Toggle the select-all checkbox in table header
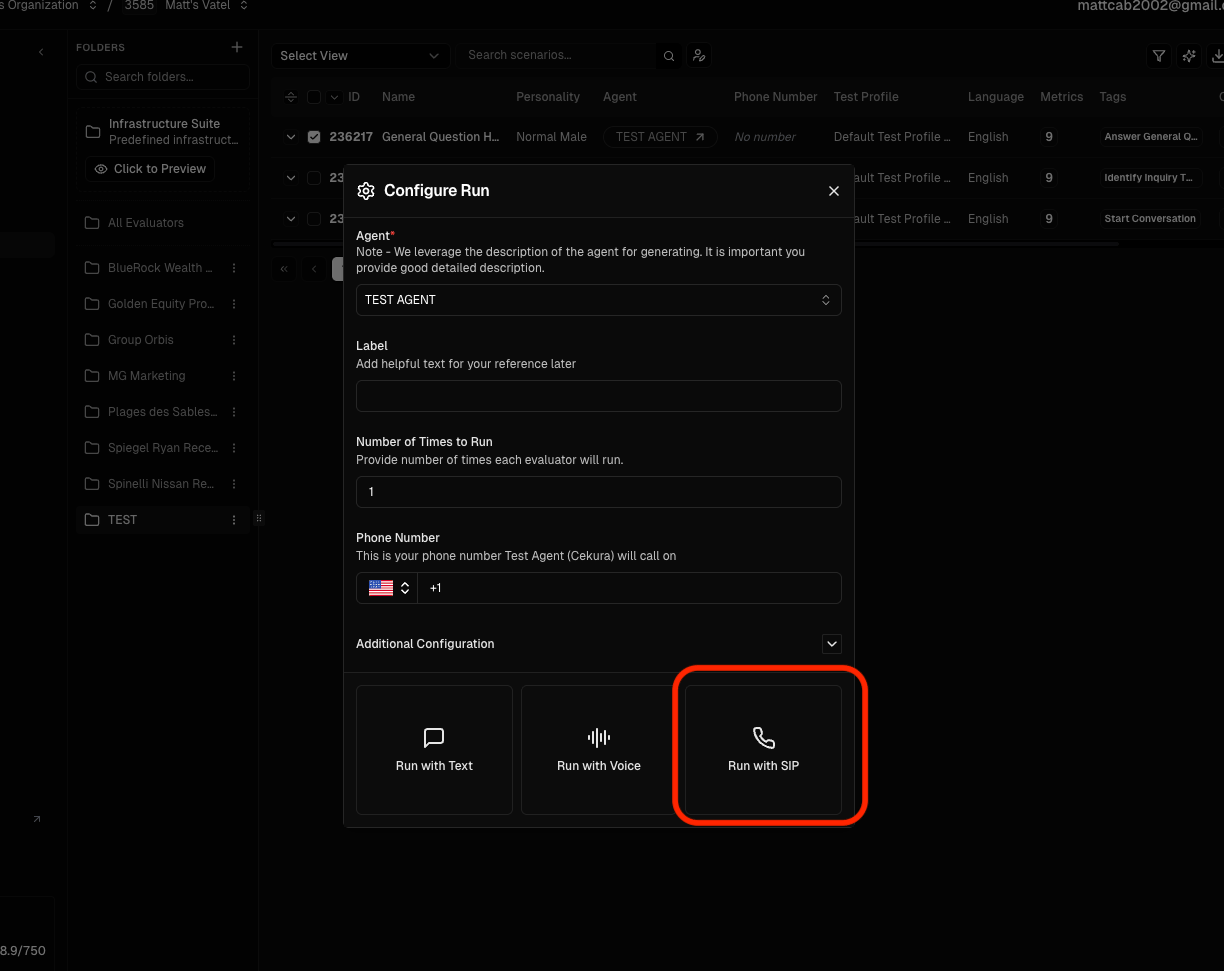The height and width of the screenshot is (971, 1224). 314,97
